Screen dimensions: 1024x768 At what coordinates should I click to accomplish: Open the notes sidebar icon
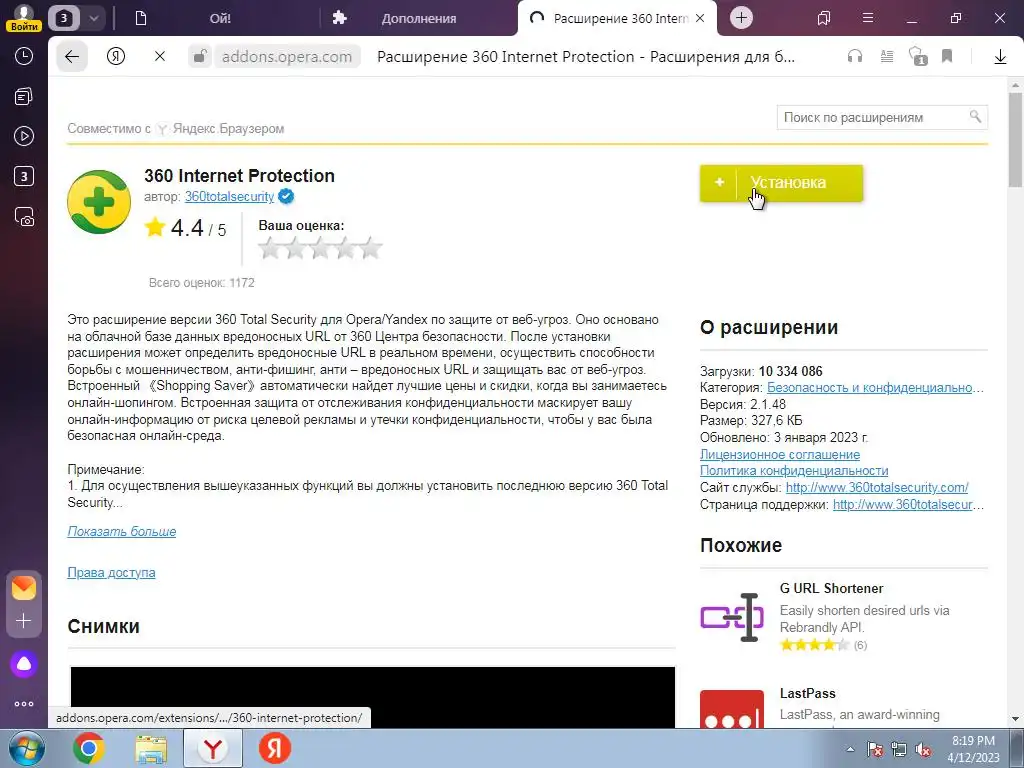point(24,97)
